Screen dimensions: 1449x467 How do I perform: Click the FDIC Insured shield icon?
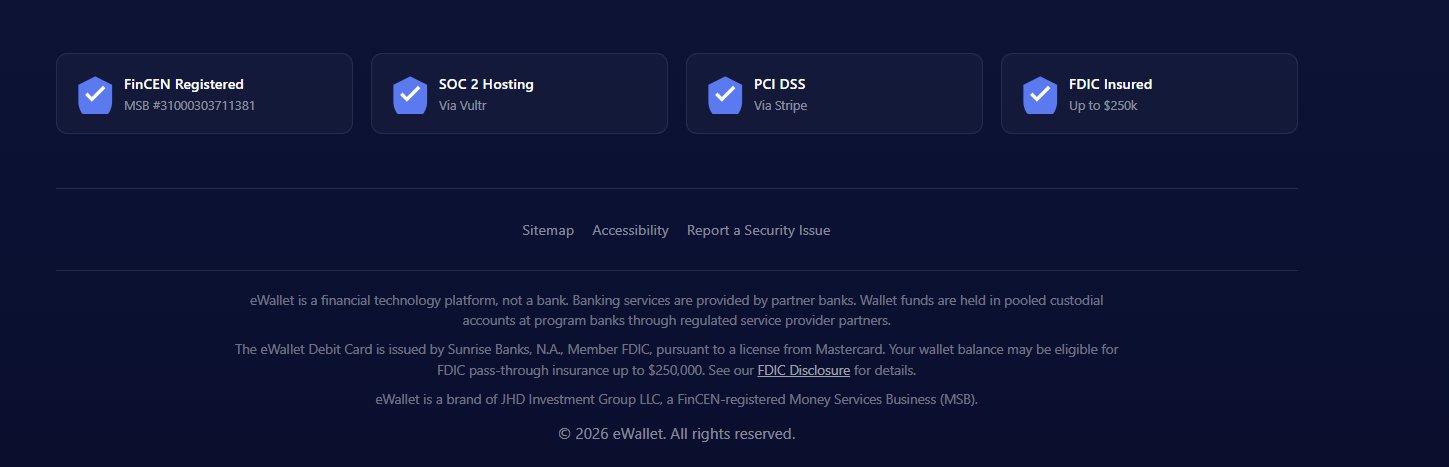tap(1040, 95)
